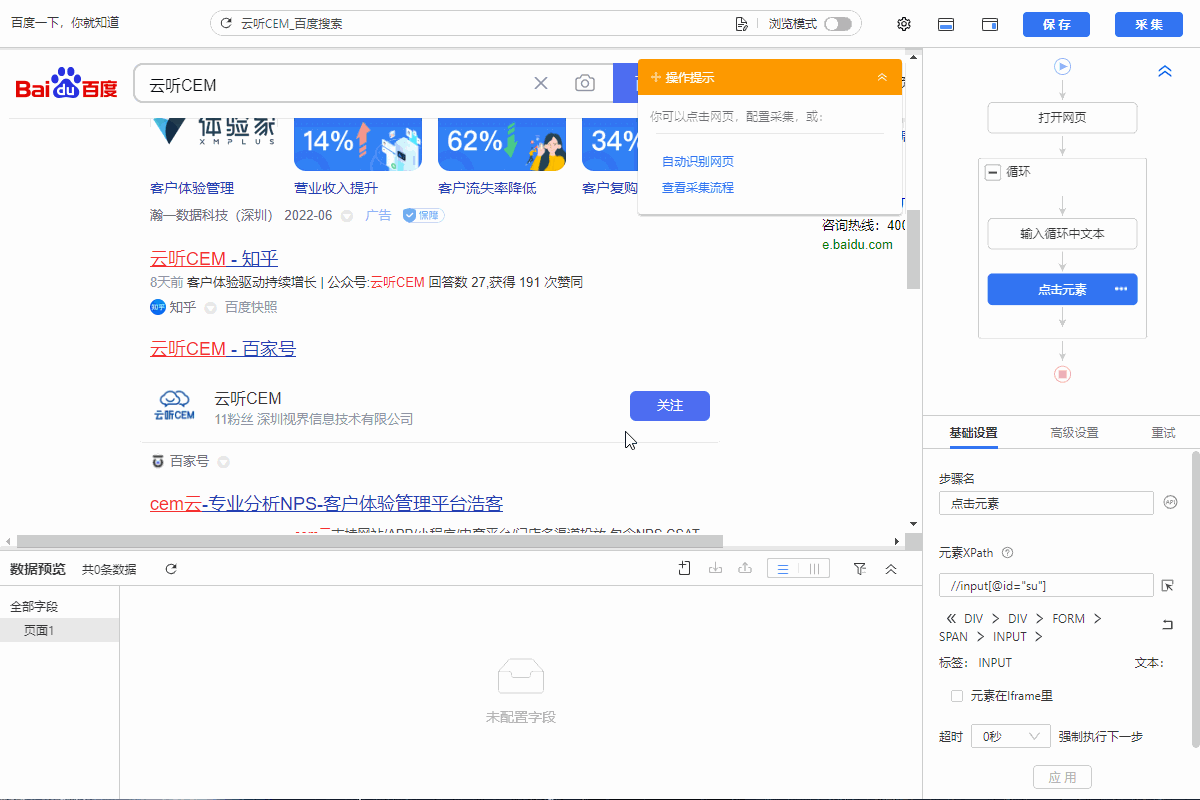
Task: Select the 输入循环中文本 workflow step
Action: [1062, 233]
